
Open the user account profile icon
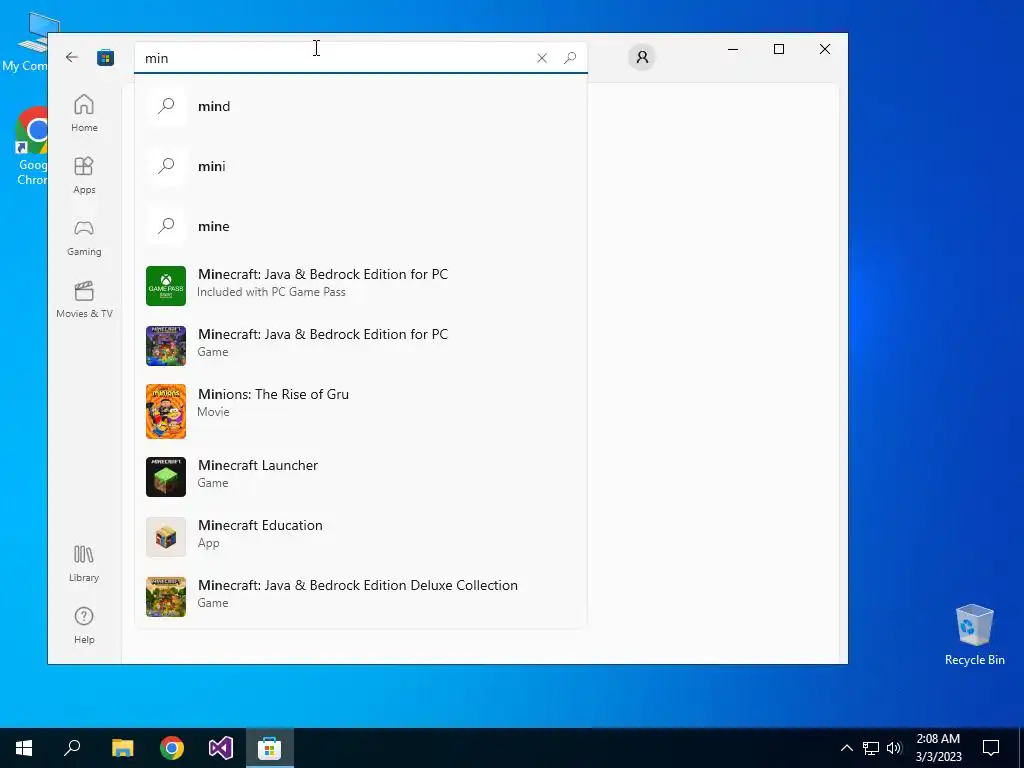pyautogui.click(x=642, y=57)
